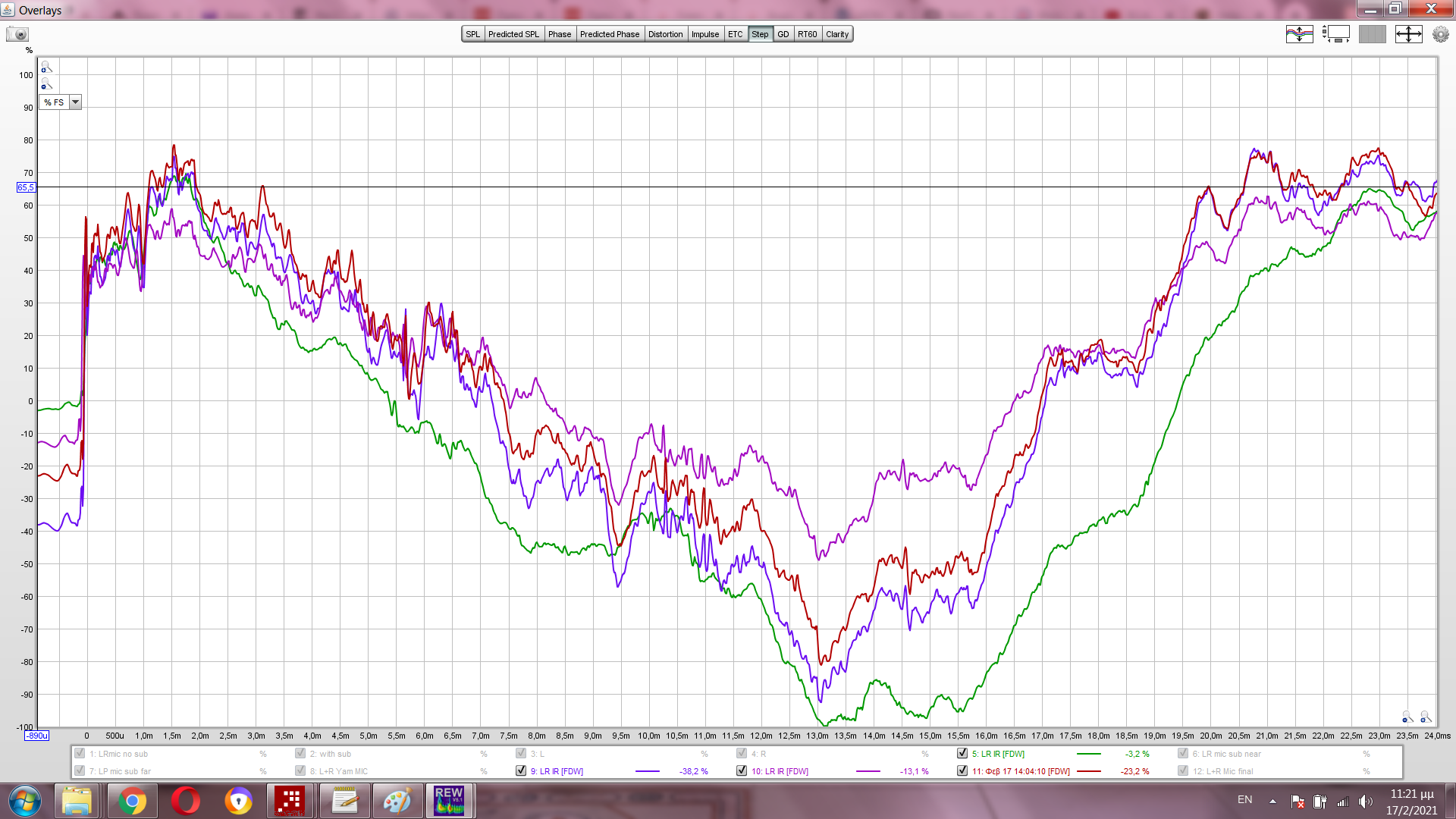1456x819 pixels.
Task: Open the red dotted-pattern app in taskbar
Action: pos(289,801)
